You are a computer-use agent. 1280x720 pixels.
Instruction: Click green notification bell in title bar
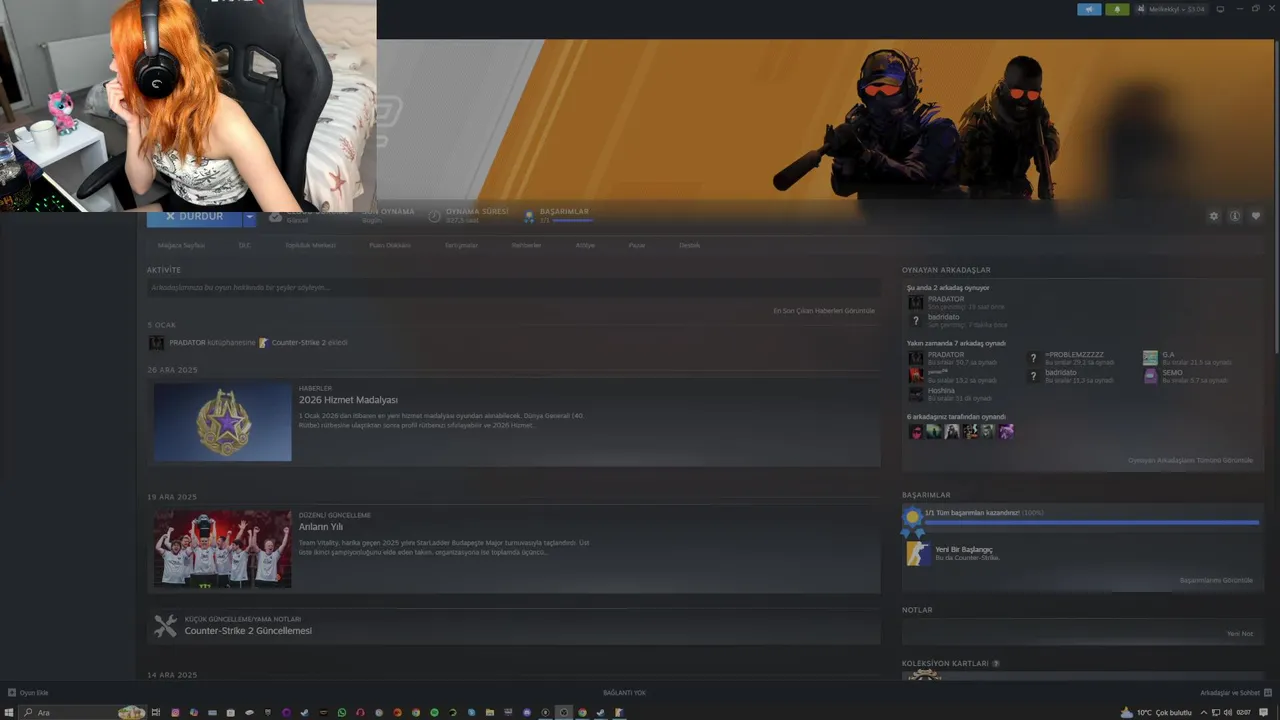coord(1117,9)
